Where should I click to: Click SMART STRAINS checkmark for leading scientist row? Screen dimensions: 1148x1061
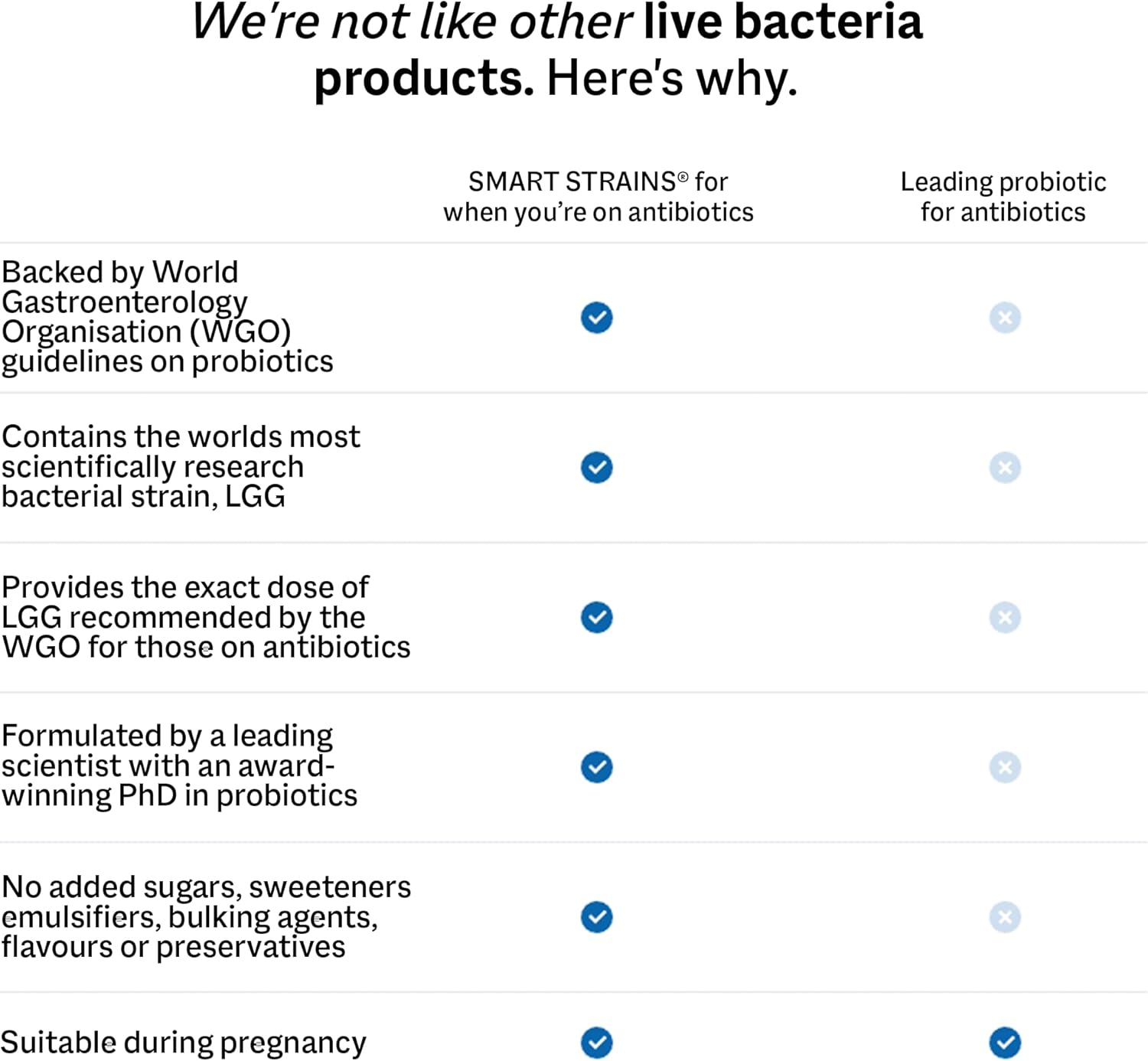596,767
